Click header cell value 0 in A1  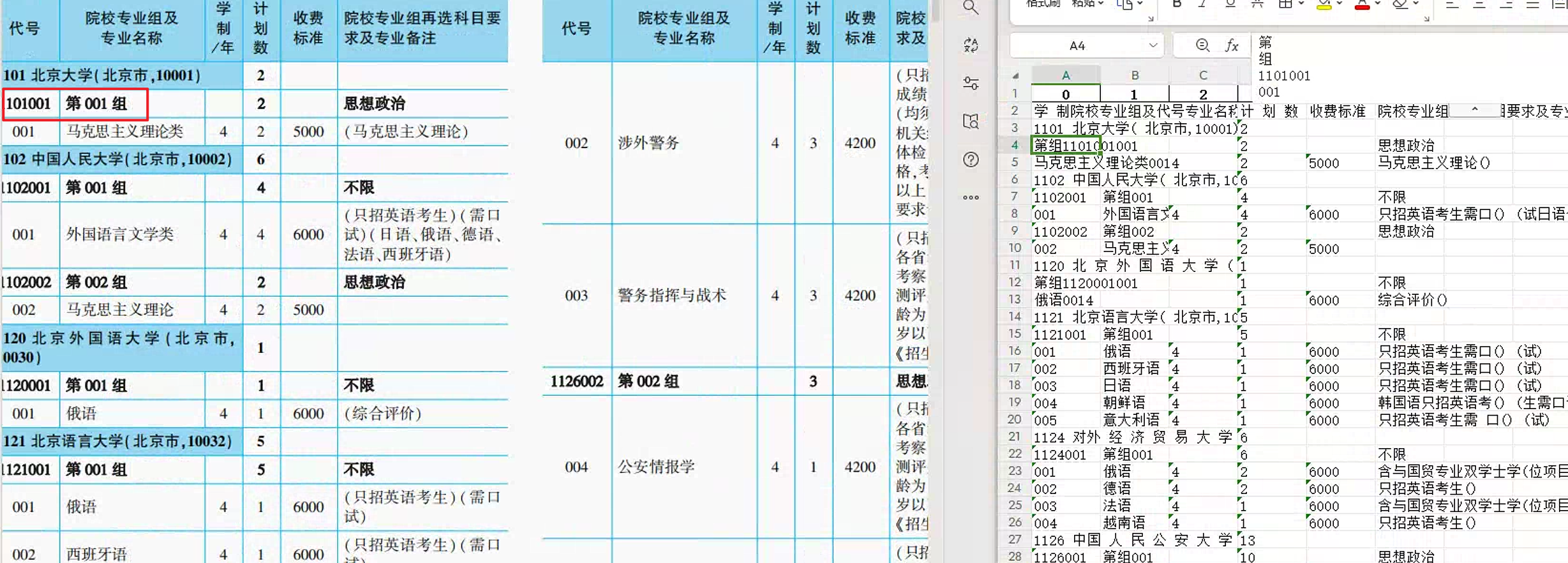[1066, 94]
